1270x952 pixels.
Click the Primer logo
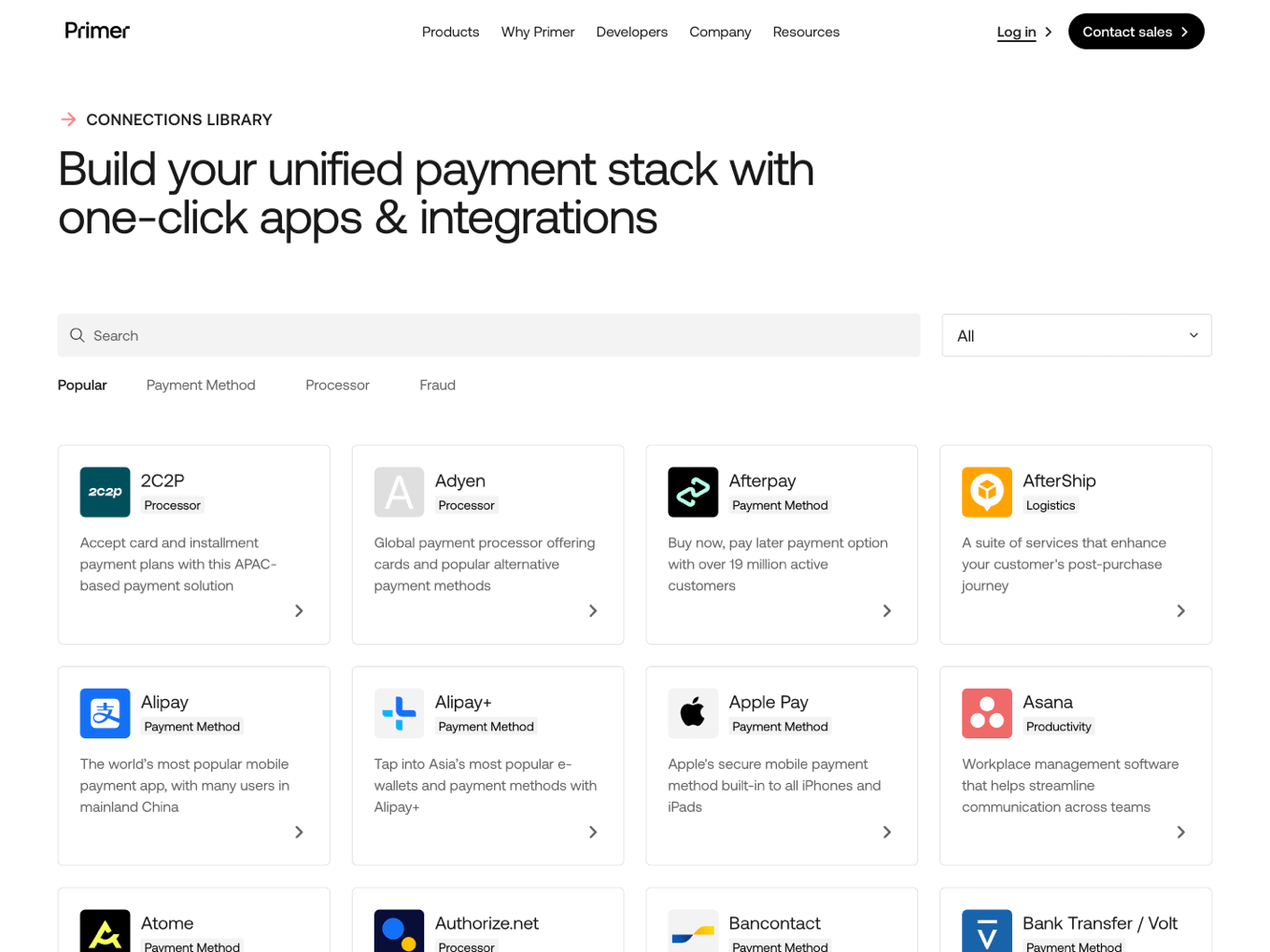[97, 31]
